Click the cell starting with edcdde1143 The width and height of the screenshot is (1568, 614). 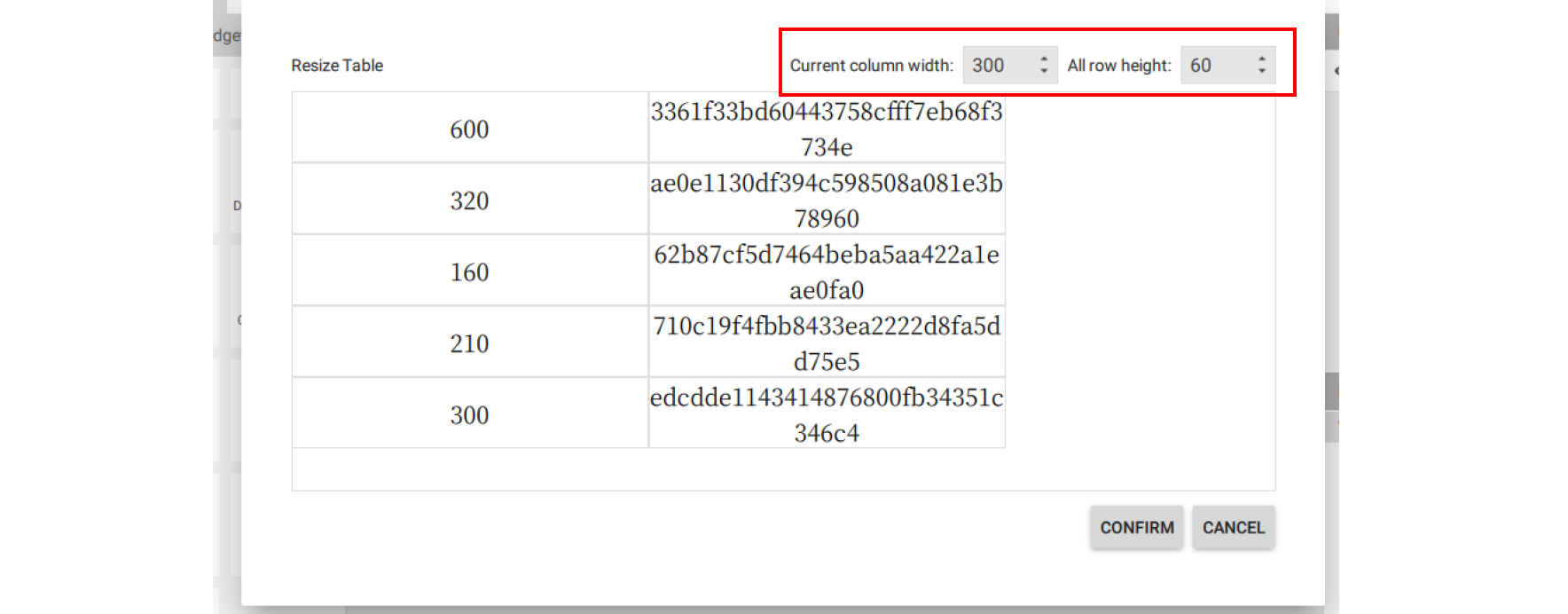coord(827,414)
